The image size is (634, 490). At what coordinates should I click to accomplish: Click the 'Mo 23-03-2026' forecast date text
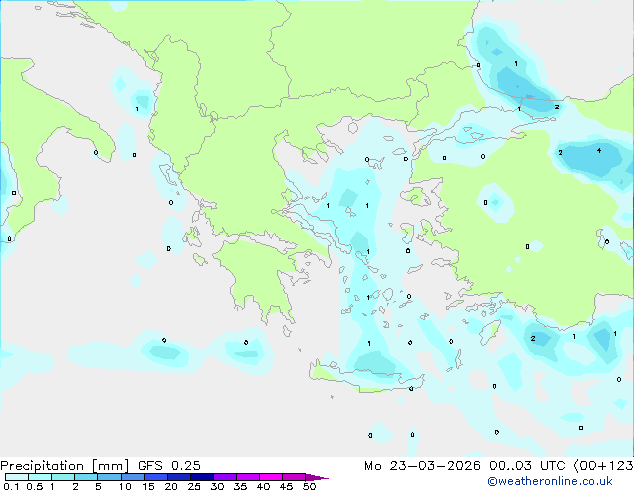423,466
